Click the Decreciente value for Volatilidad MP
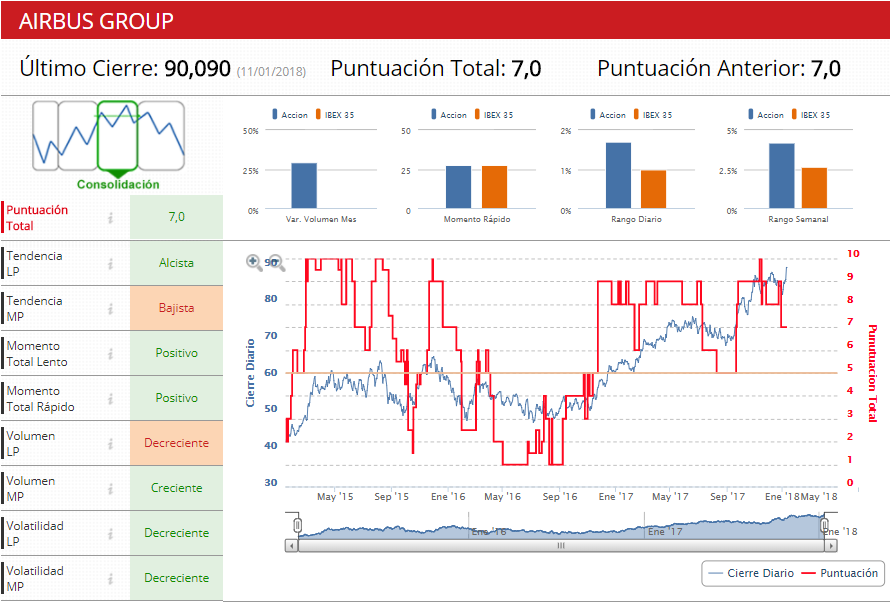 [176, 578]
